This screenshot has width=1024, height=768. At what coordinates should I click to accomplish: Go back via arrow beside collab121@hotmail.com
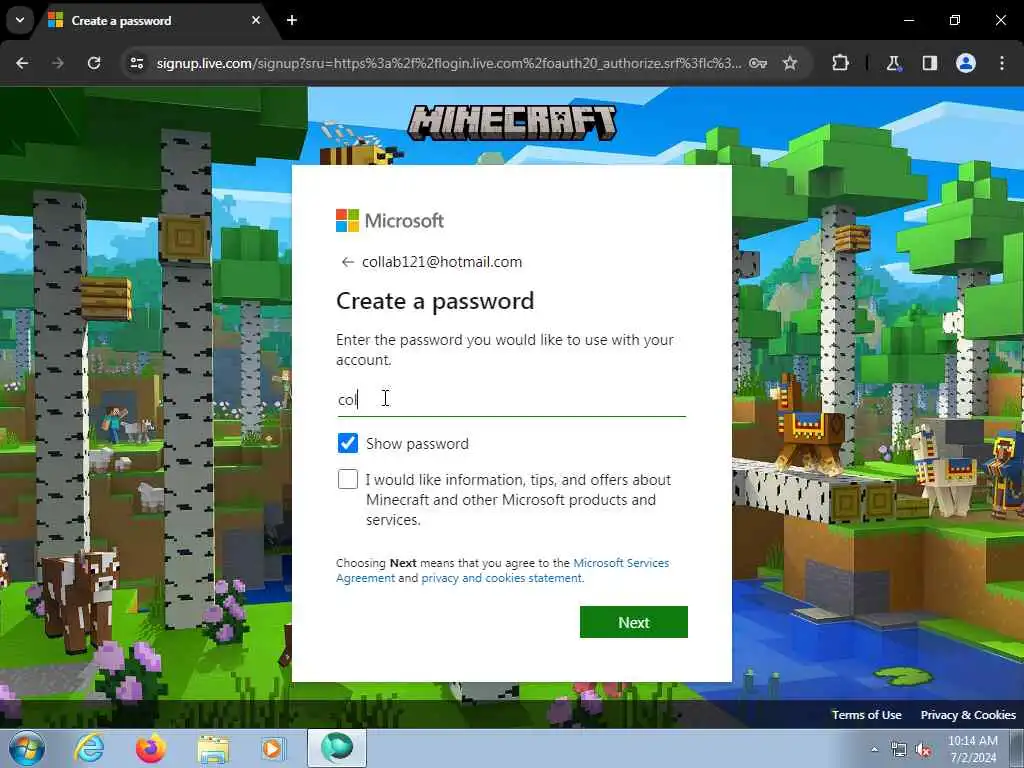[347, 263]
